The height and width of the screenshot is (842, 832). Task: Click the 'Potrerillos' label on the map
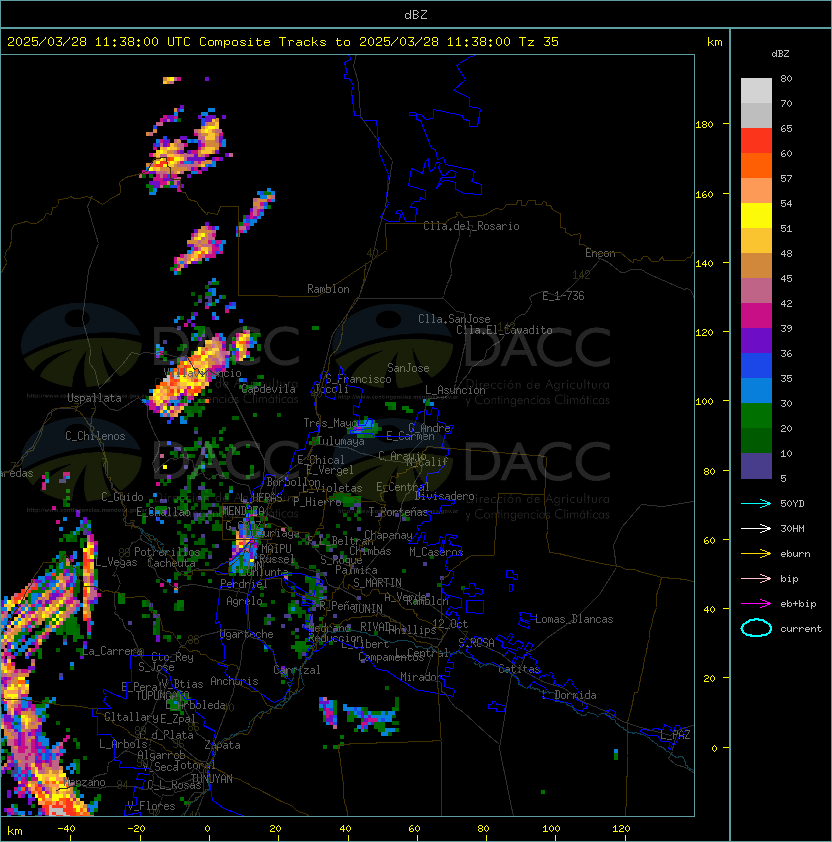pos(167,552)
